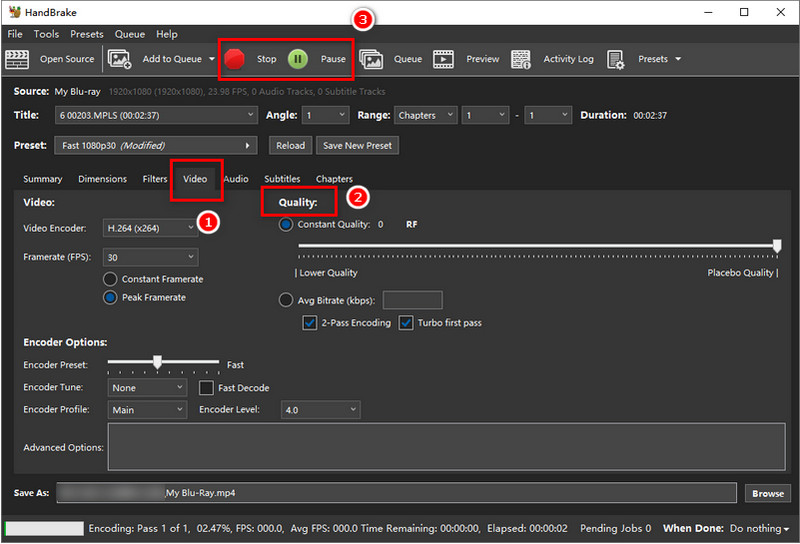Click the Save New Preset button
The width and height of the screenshot is (800, 544).
click(357, 145)
